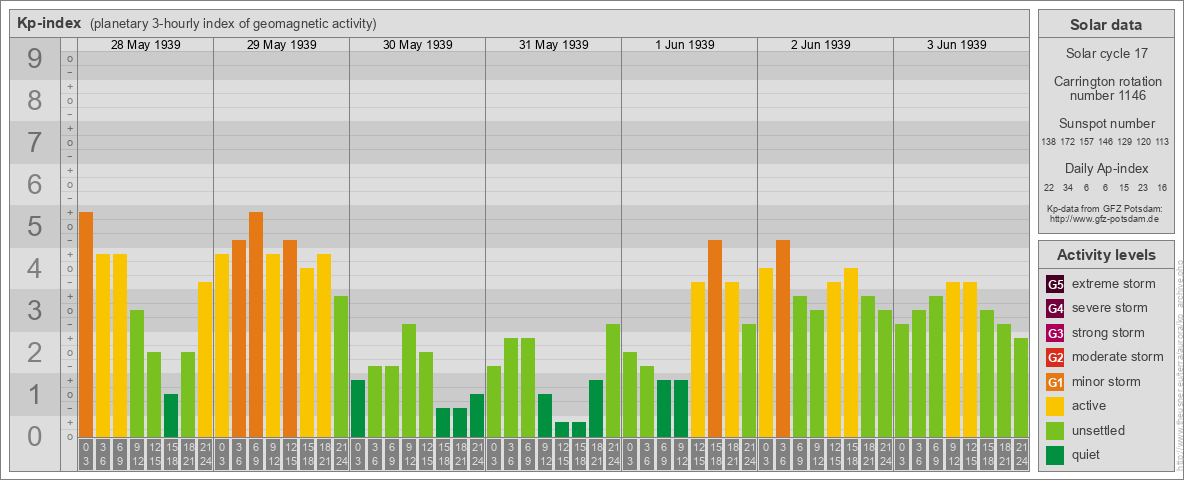Click the Kp level 5 axis label
The height and width of the screenshot is (480, 1184).
pos(35,226)
